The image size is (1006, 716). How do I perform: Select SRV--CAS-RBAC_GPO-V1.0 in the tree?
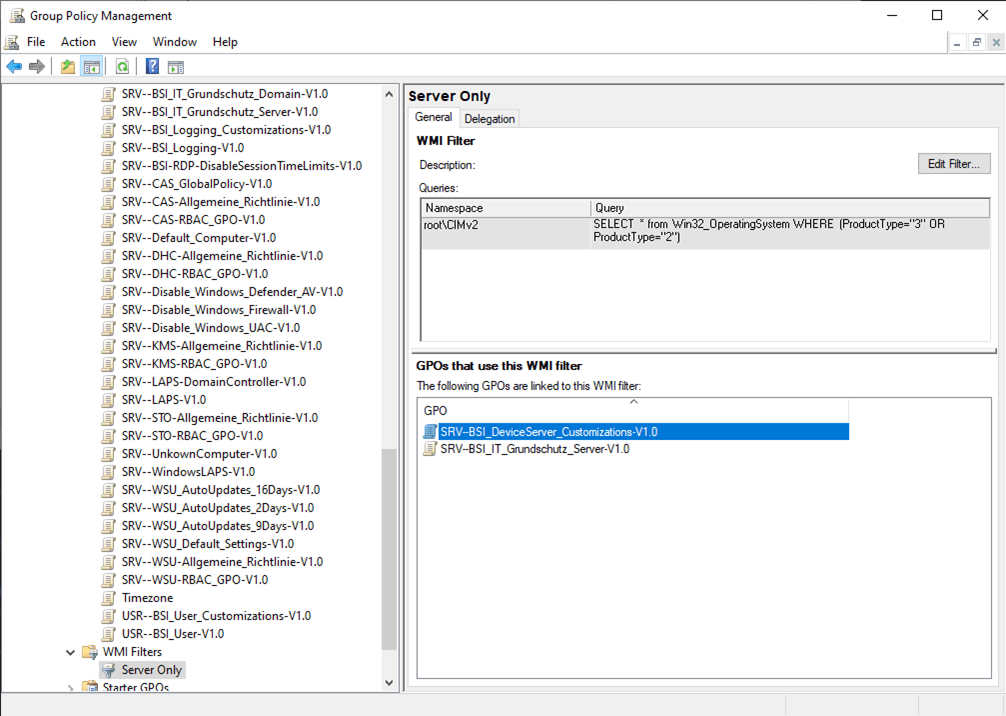click(193, 219)
